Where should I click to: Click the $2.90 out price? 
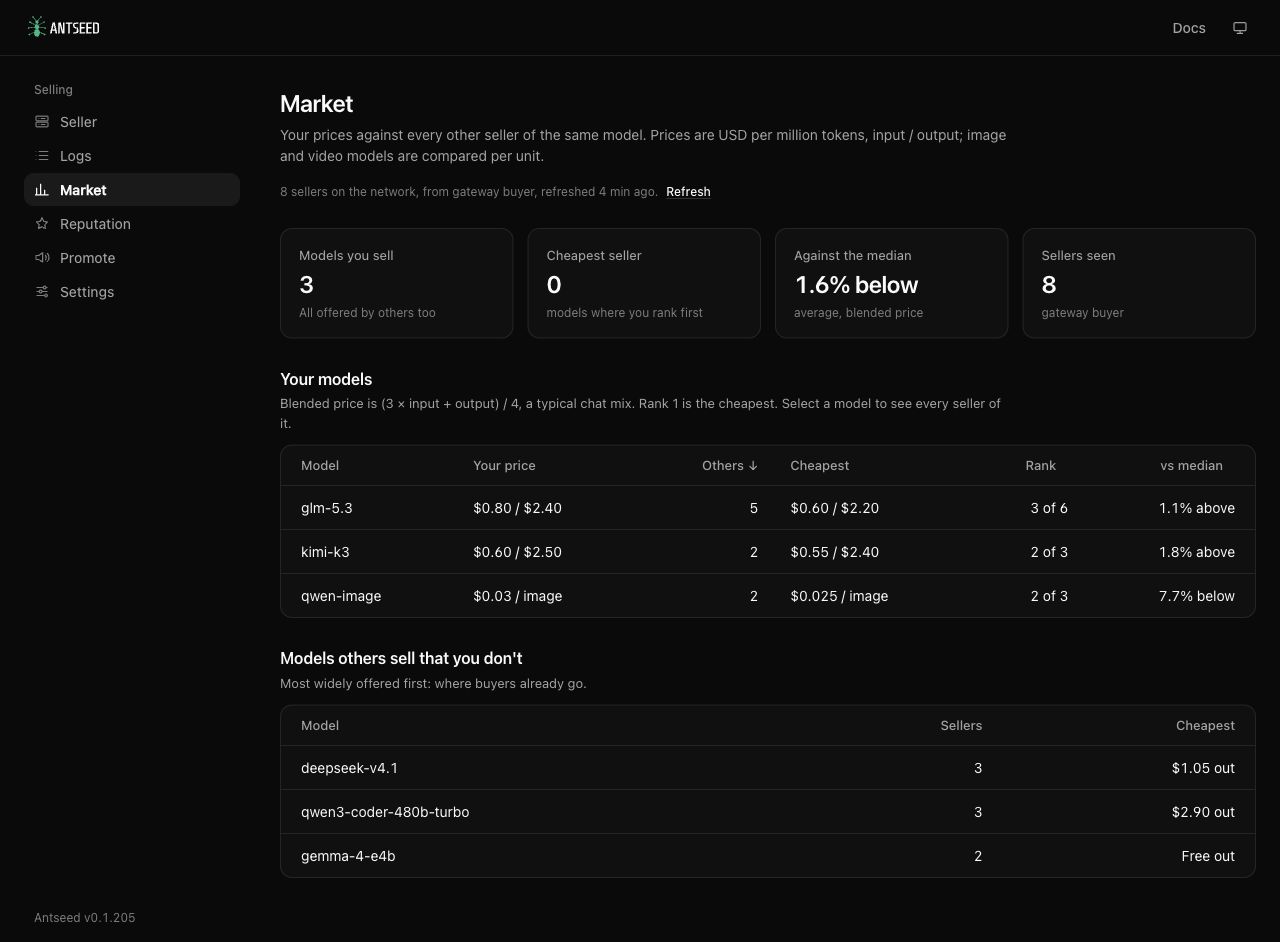tap(1203, 812)
